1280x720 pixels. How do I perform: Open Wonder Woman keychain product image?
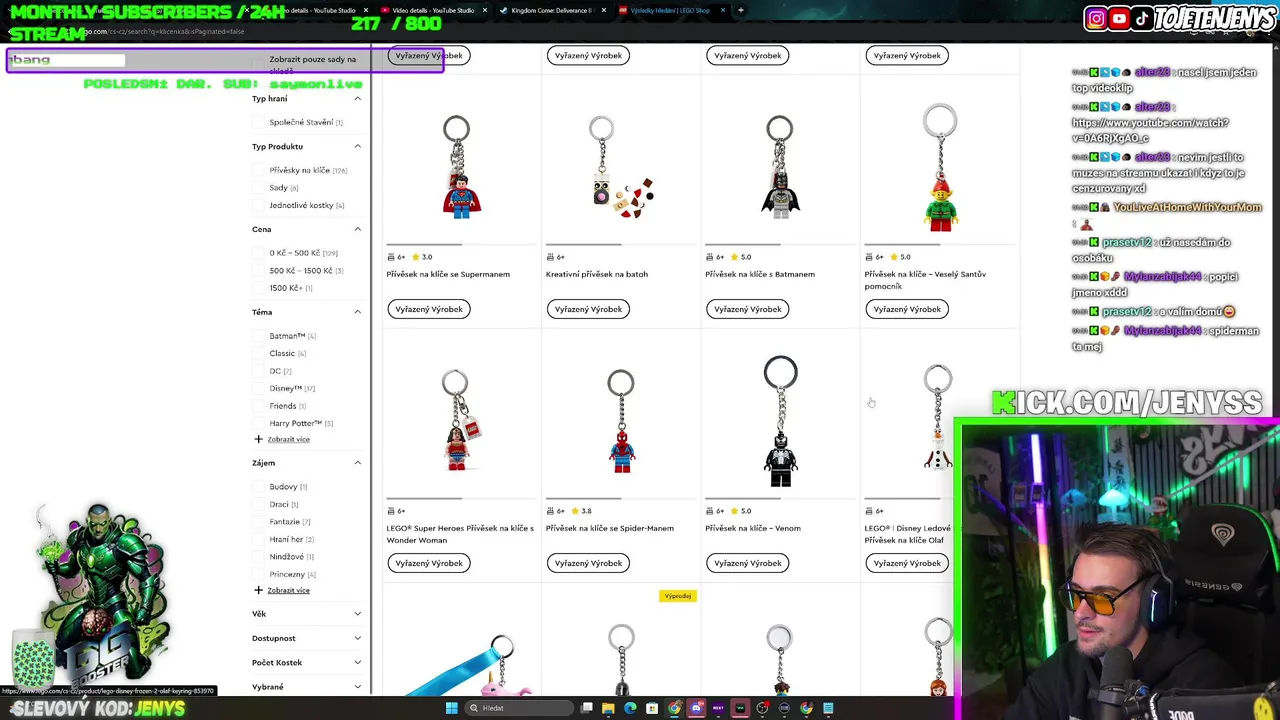click(461, 421)
